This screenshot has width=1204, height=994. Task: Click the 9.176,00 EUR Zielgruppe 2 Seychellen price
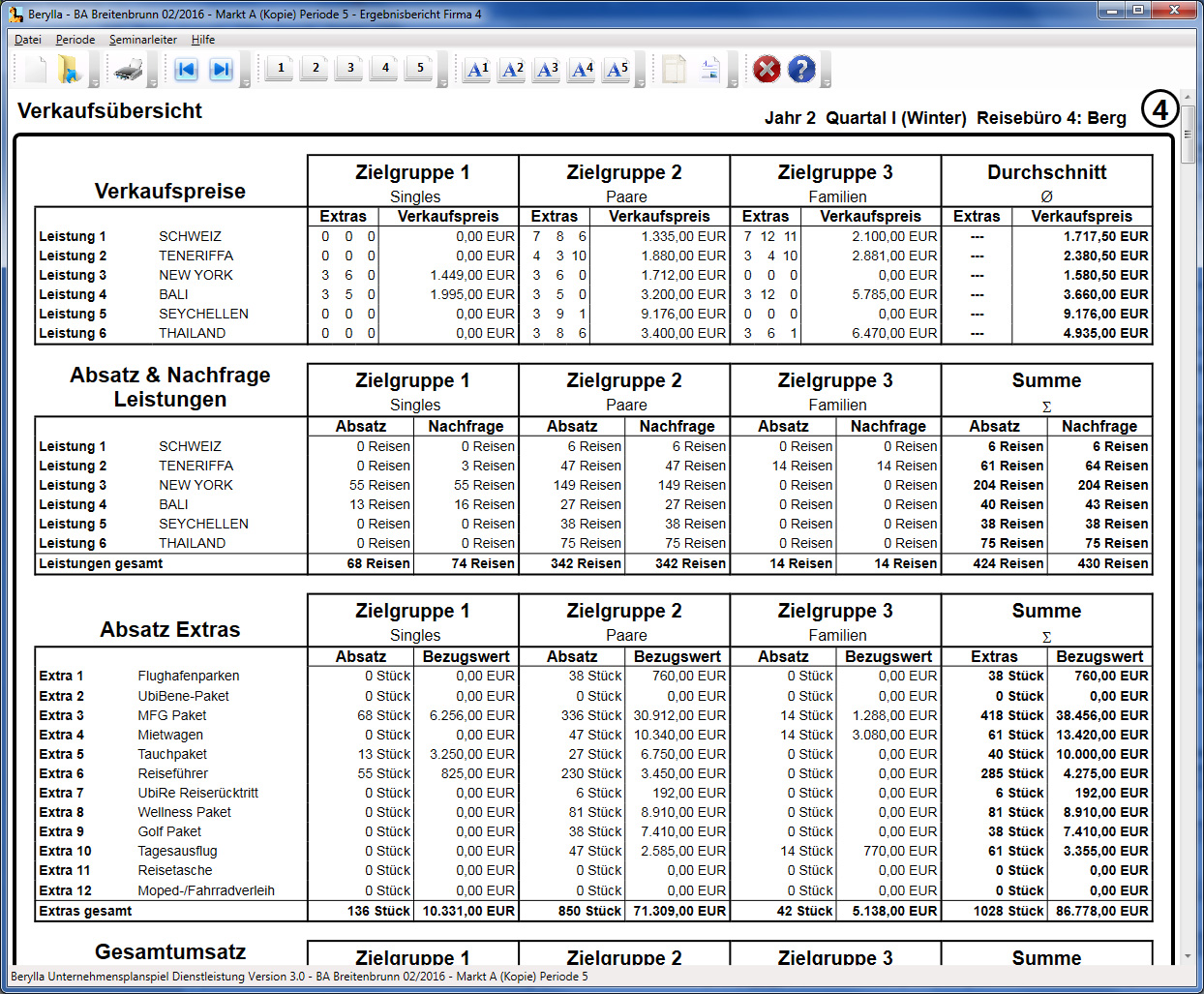pyautogui.click(x=683, y=314)
